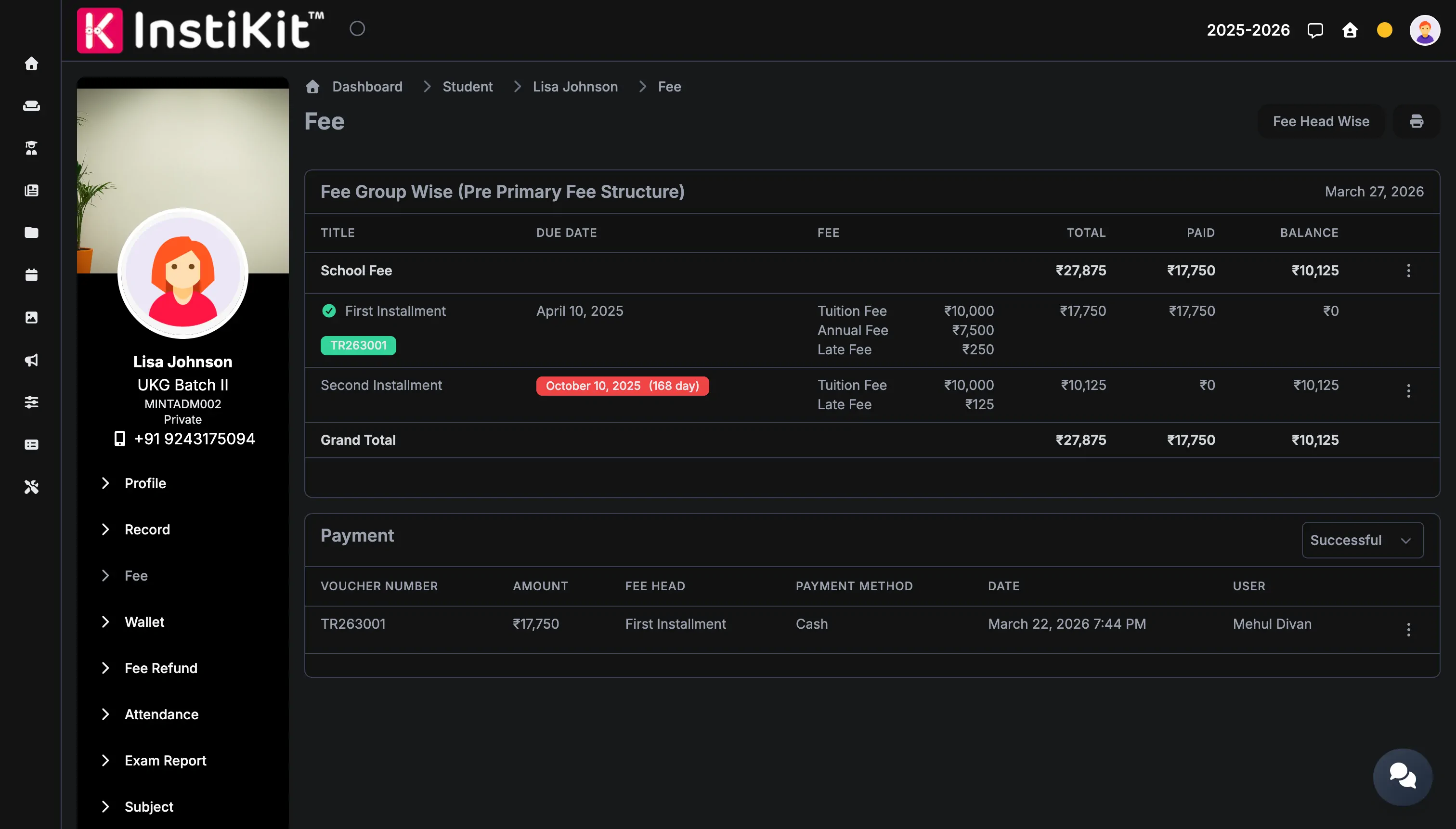The height and width of the screenshot is (829, 1456).
Task: Open the floating chat support bubble
Action: click(1403, 776)
